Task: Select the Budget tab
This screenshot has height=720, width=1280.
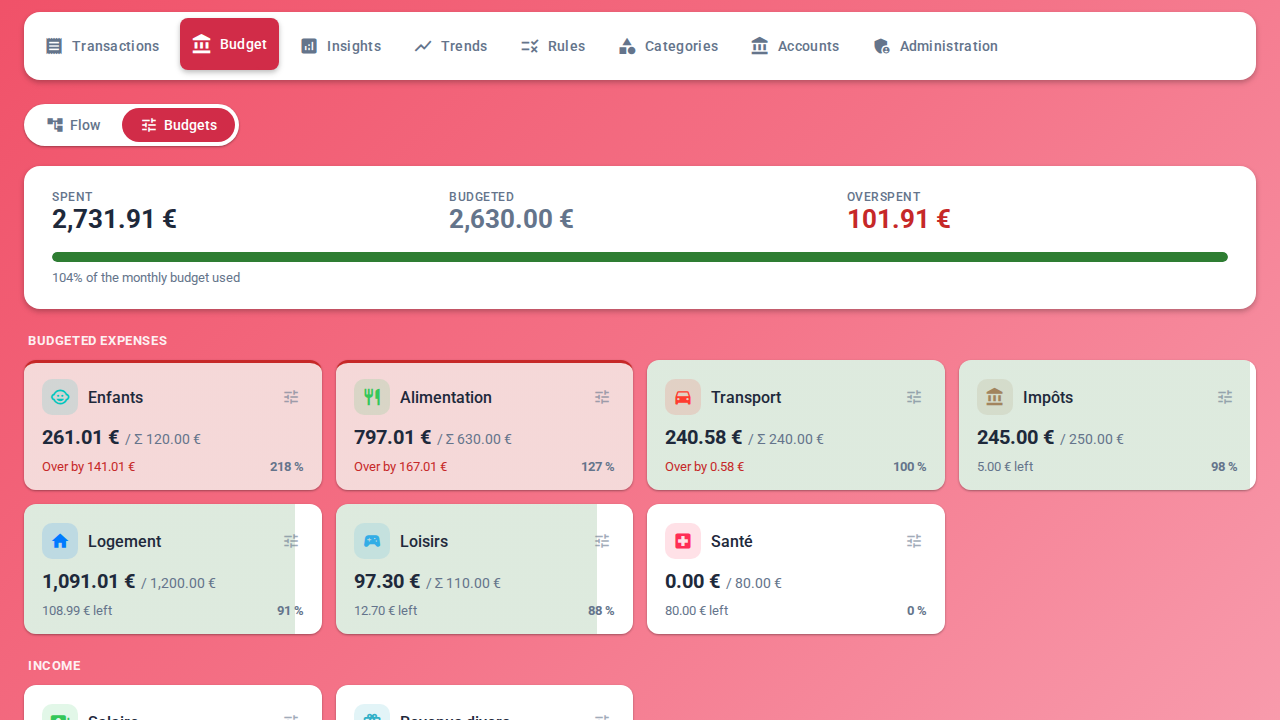Action: [x=229, y=44]
